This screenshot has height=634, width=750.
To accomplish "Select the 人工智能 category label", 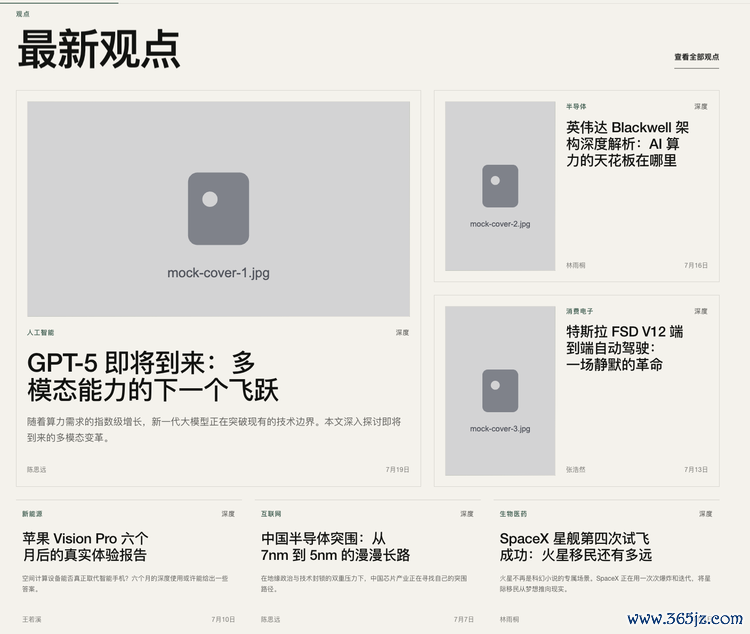I will tap(41, 333).
